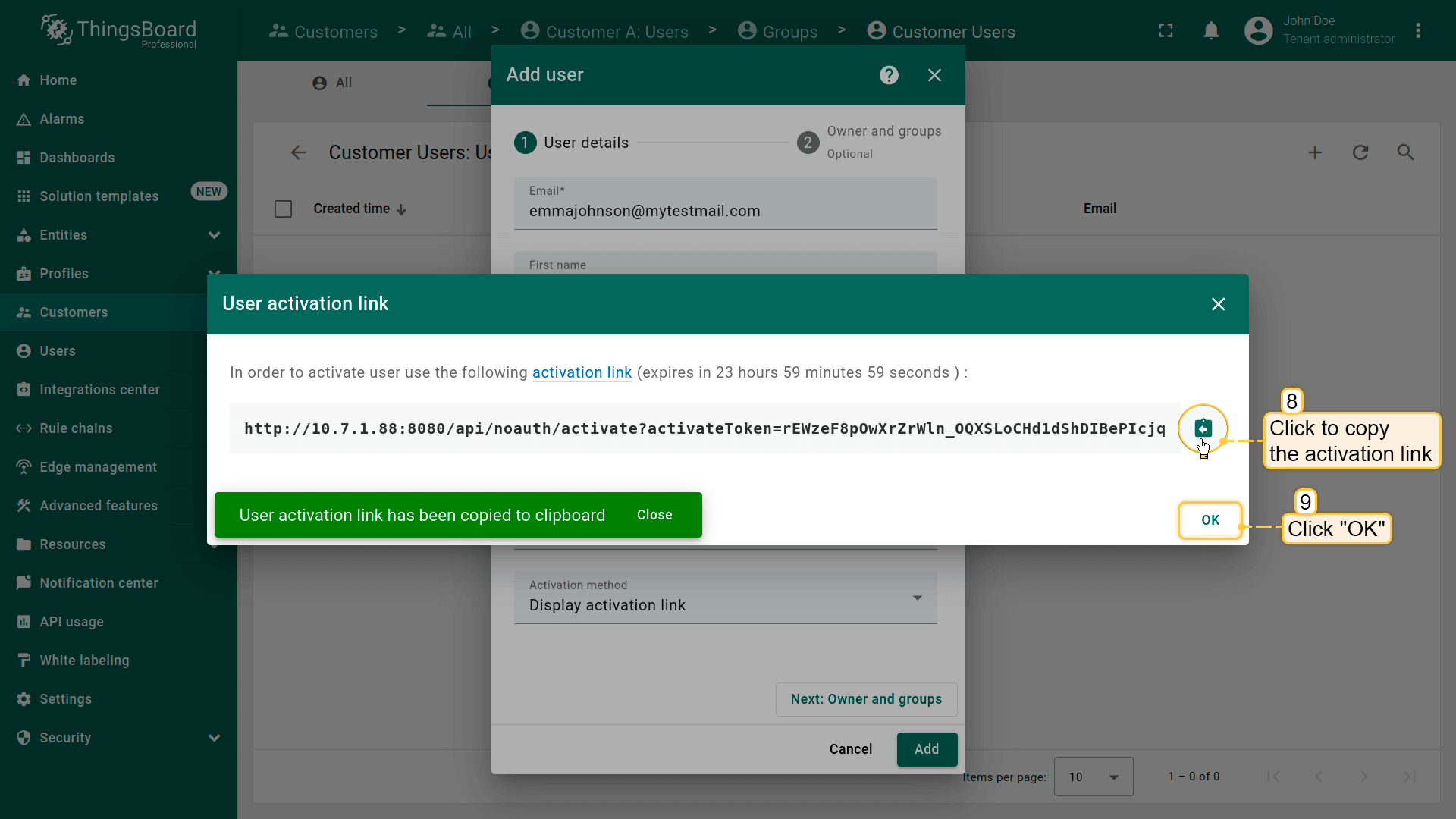This screenshot has width=1456, height=819.
Task: Click OK in activation link dialog
Action: pos(1210,520)
